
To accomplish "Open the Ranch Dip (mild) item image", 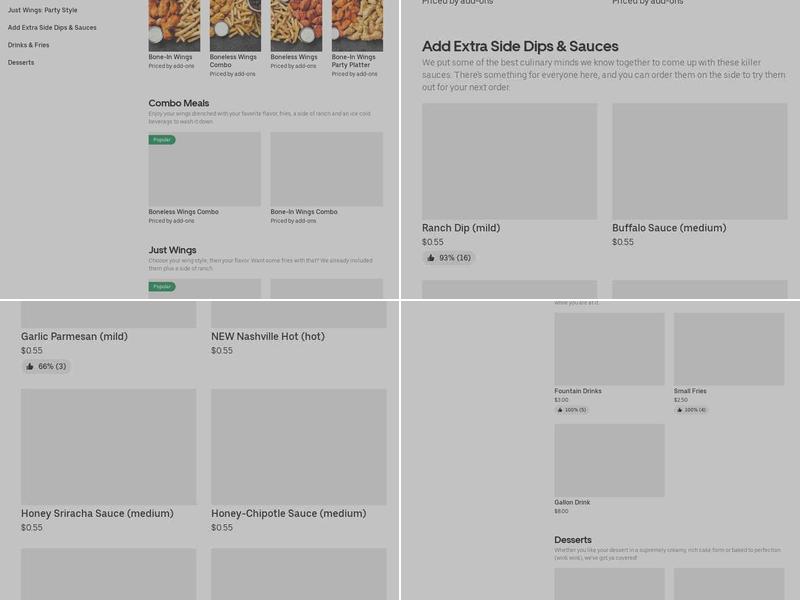I will click(x=509, y=161).
